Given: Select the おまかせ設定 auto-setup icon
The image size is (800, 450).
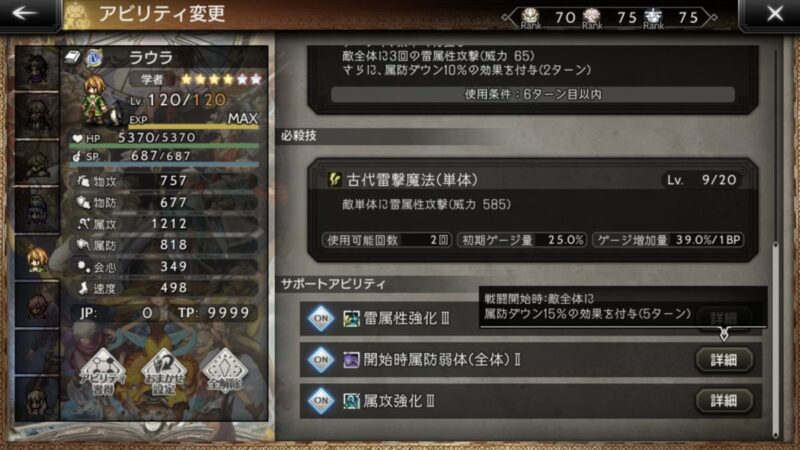Looking at the screenshot, I should click(x=164, y=373).
